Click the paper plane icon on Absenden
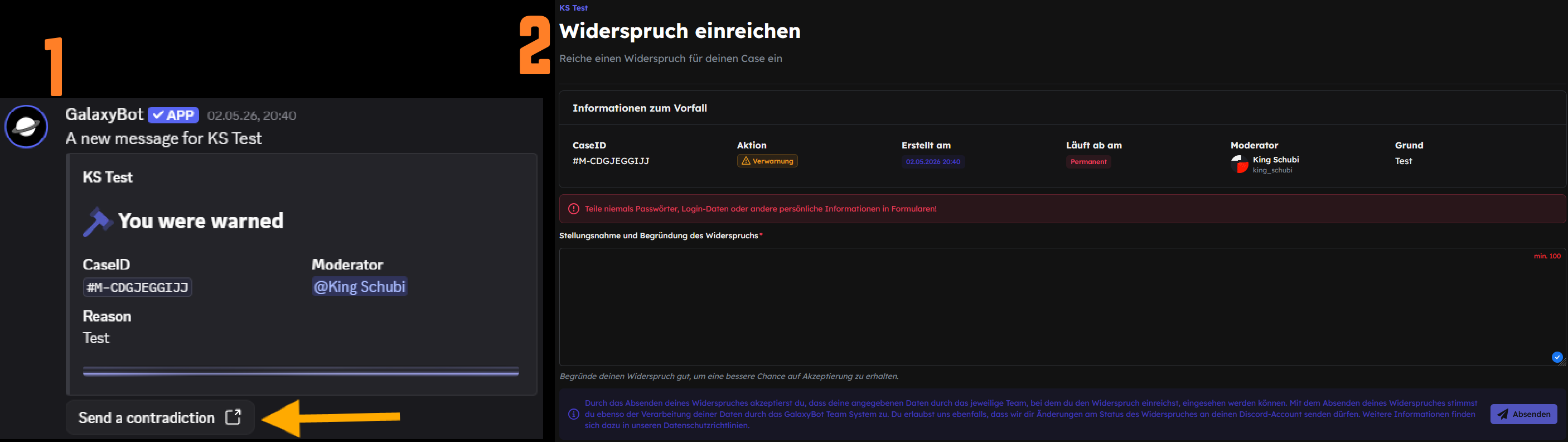 [1503, 414]
